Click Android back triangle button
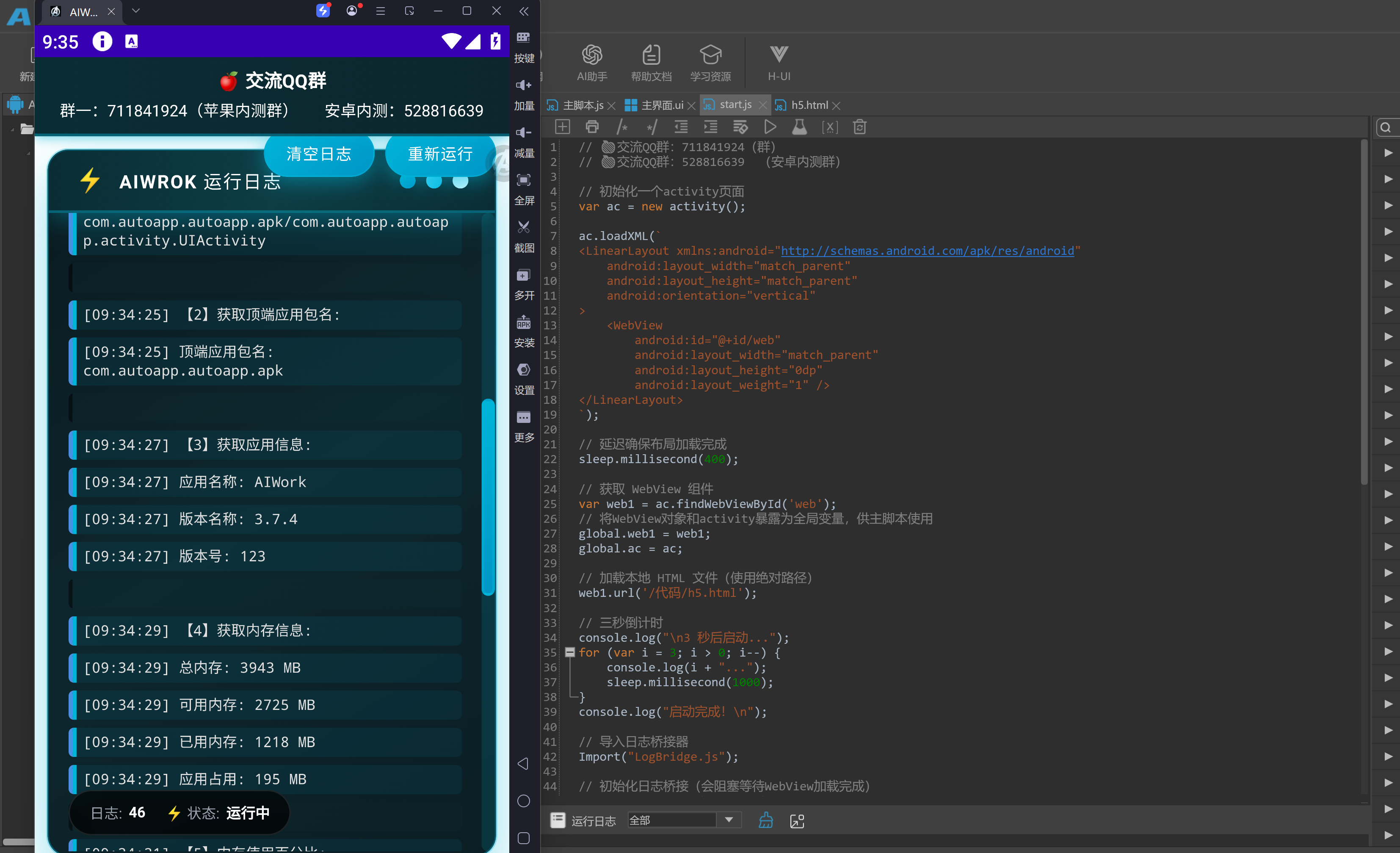 [x=523, y=763]
